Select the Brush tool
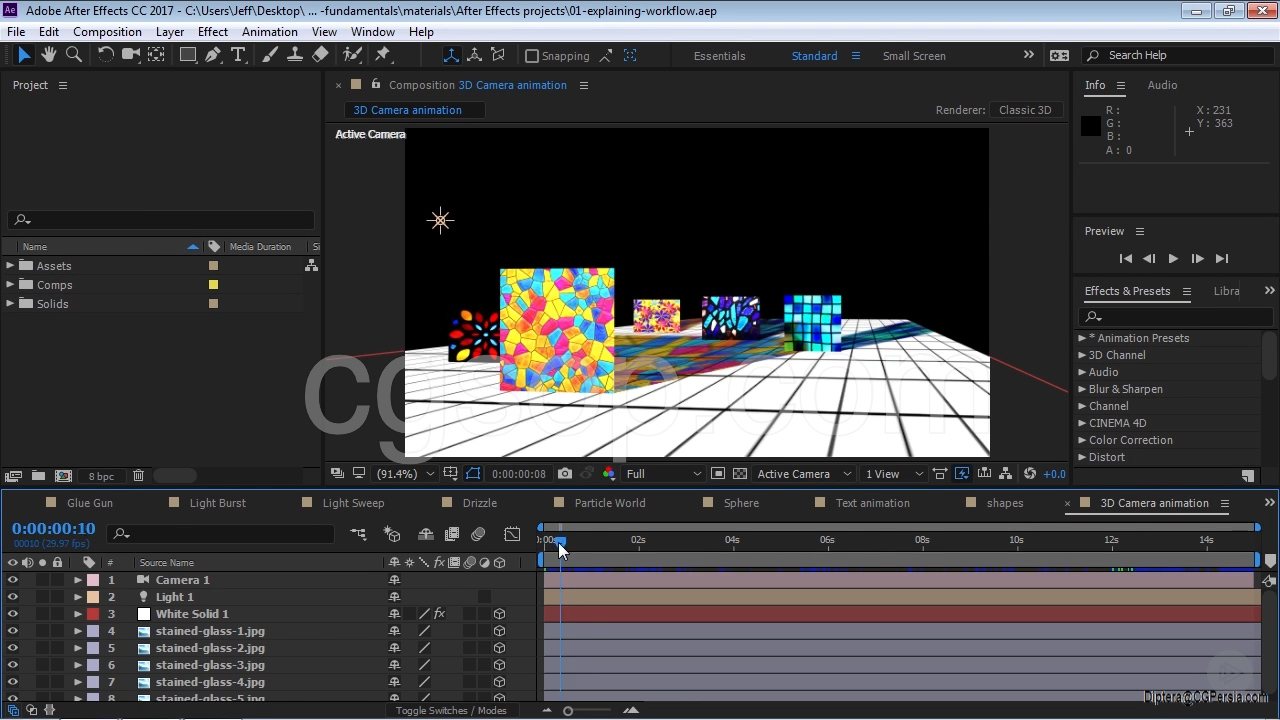The image size is (1280, 720). tap(270, 55)
